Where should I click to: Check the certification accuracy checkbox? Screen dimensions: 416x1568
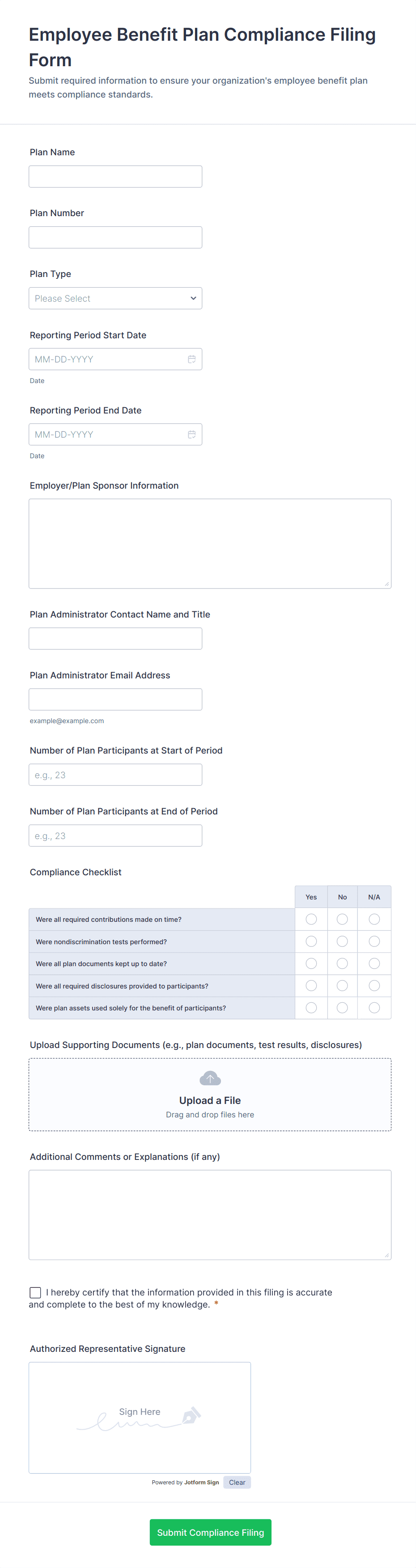pos(35,1292)
